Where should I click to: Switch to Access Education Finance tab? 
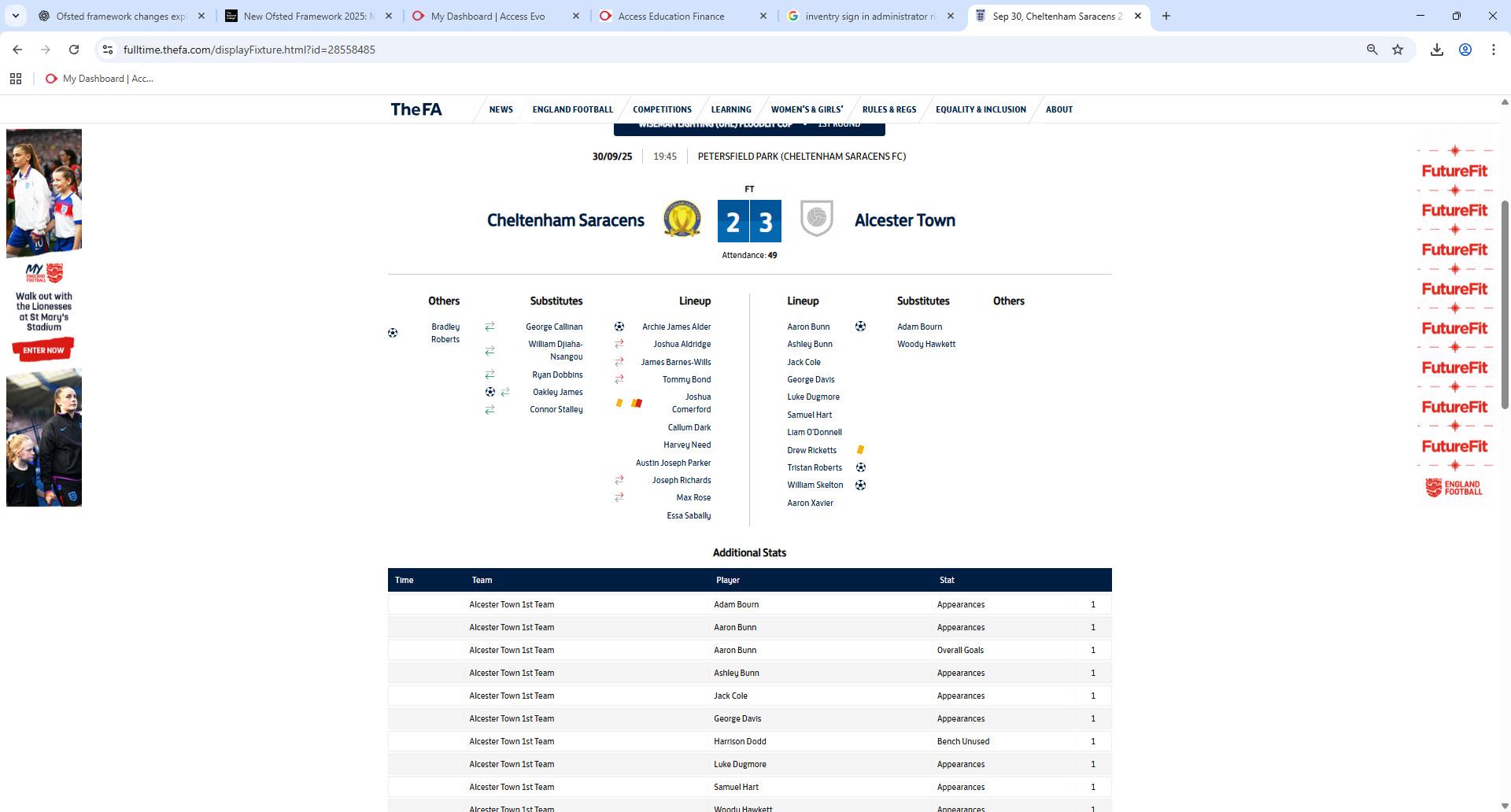(671, 16)
